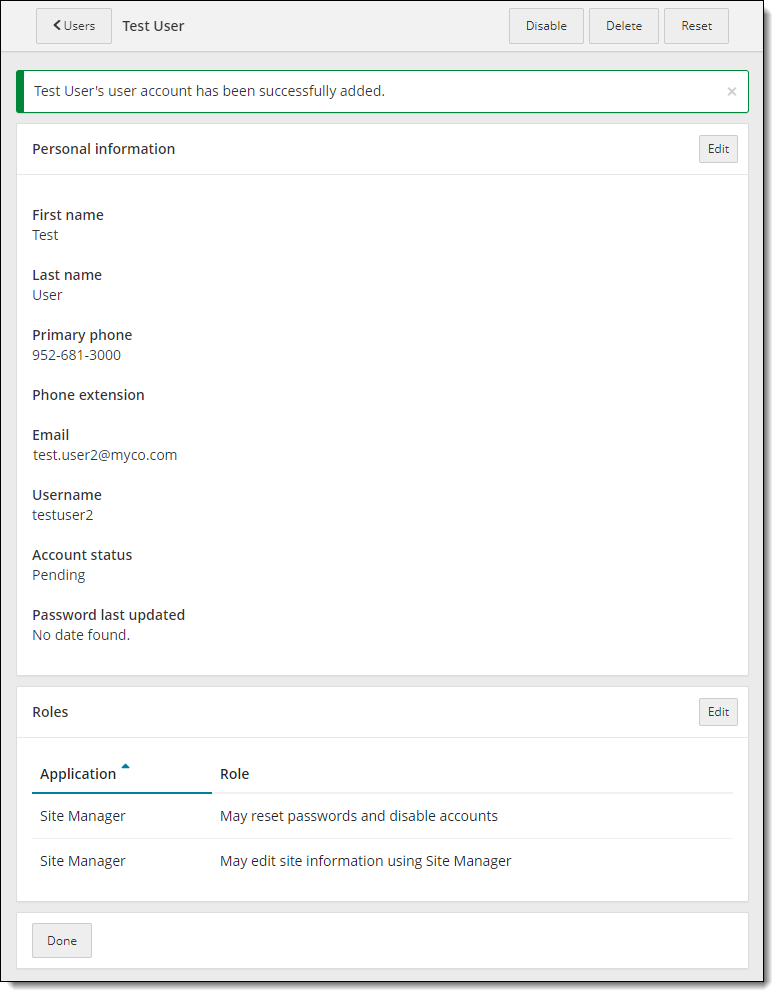
Task: Select the reset passwords role row
Action: coord(358,816)
